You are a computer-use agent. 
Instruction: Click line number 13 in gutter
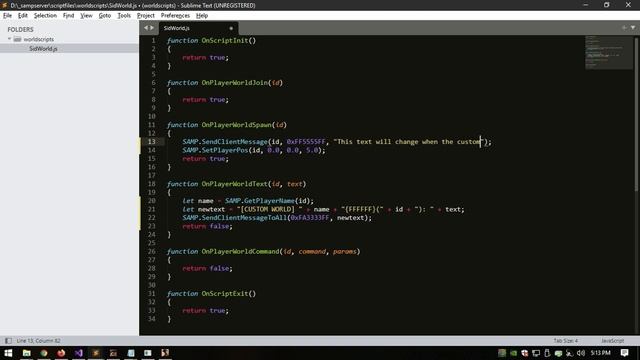click(x=151, y=142)
